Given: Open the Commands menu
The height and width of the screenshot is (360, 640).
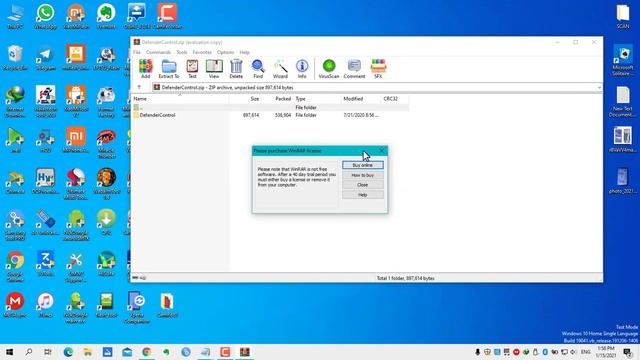Looking at the screenshot, I should [158, 52].
